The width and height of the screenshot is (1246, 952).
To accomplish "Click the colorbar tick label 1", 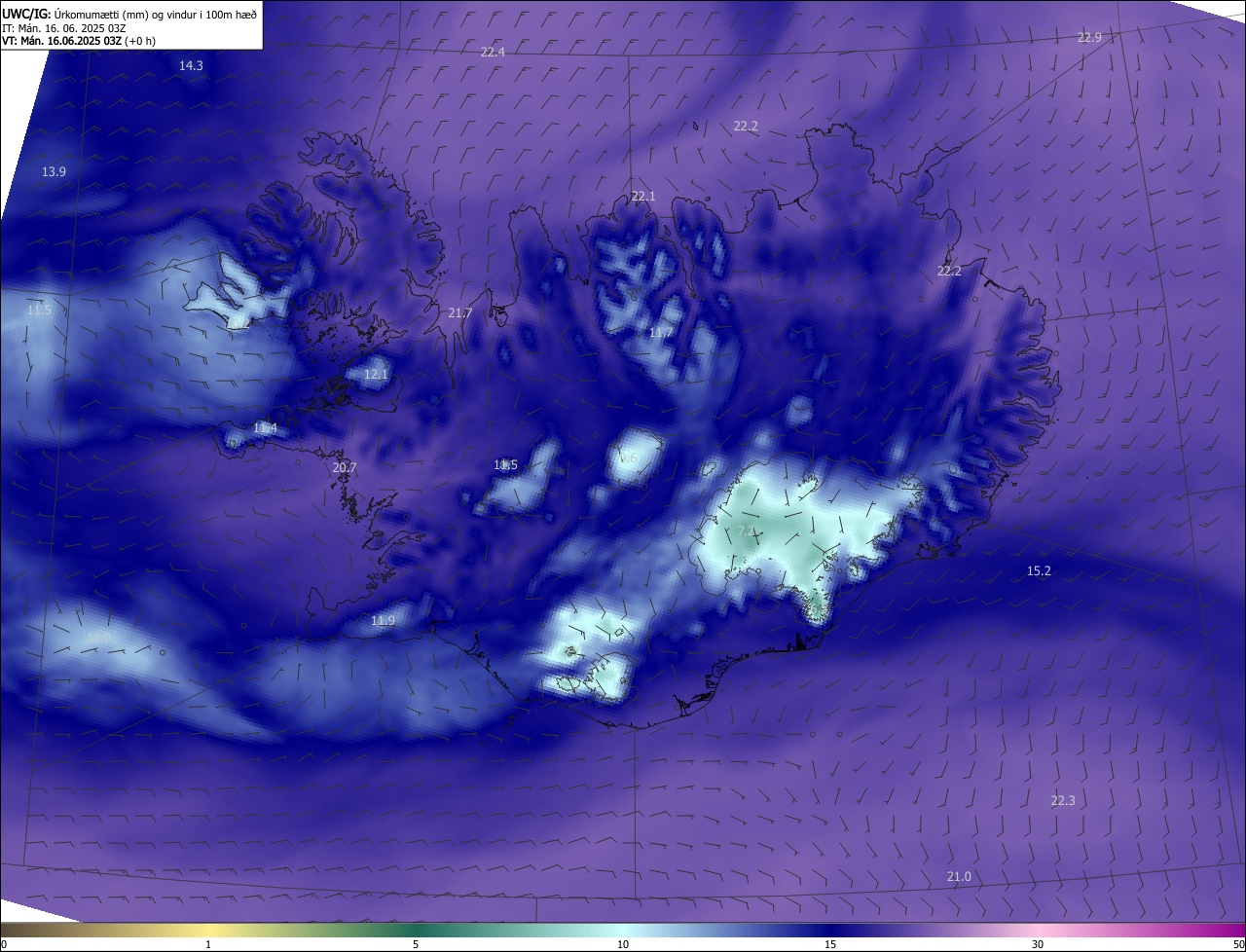I will coord(208,944).
